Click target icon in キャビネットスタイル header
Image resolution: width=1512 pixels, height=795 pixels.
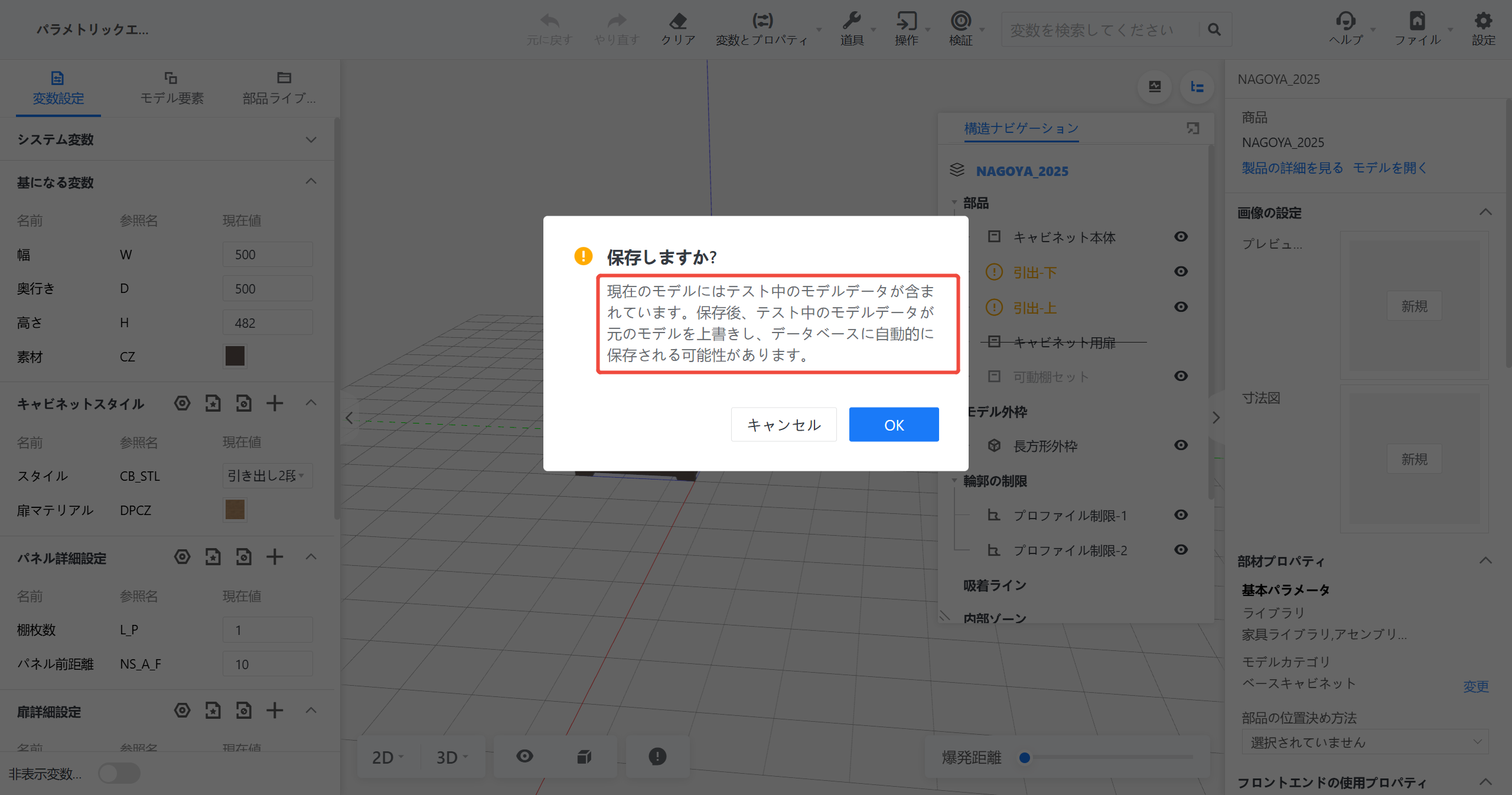click(x=183, y=403)
